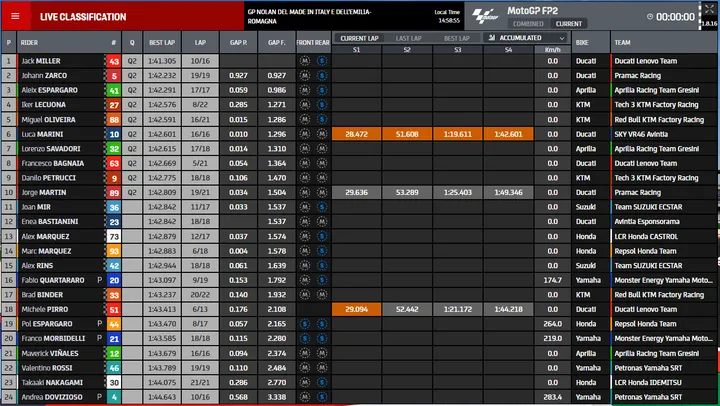Click gap value 3.338
This screenshot has height=406, width=720.
(x=276, y=397)
